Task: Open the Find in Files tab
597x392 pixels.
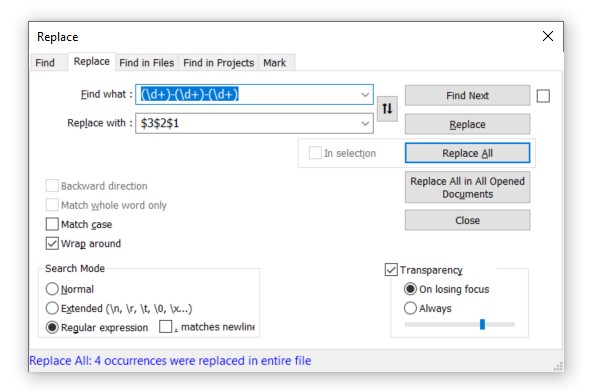Action: [147, 62]
